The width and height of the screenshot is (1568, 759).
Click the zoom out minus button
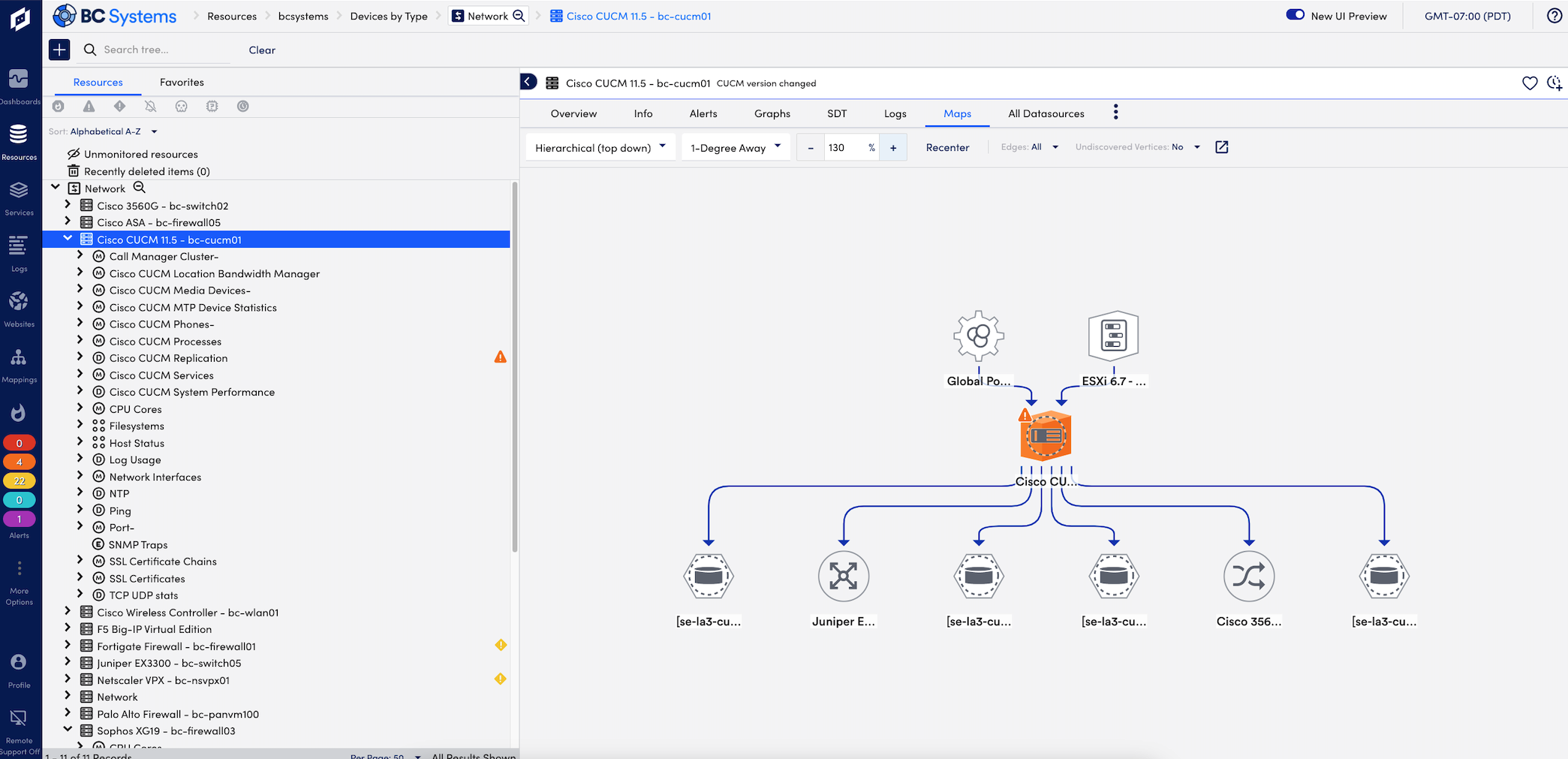810,148
